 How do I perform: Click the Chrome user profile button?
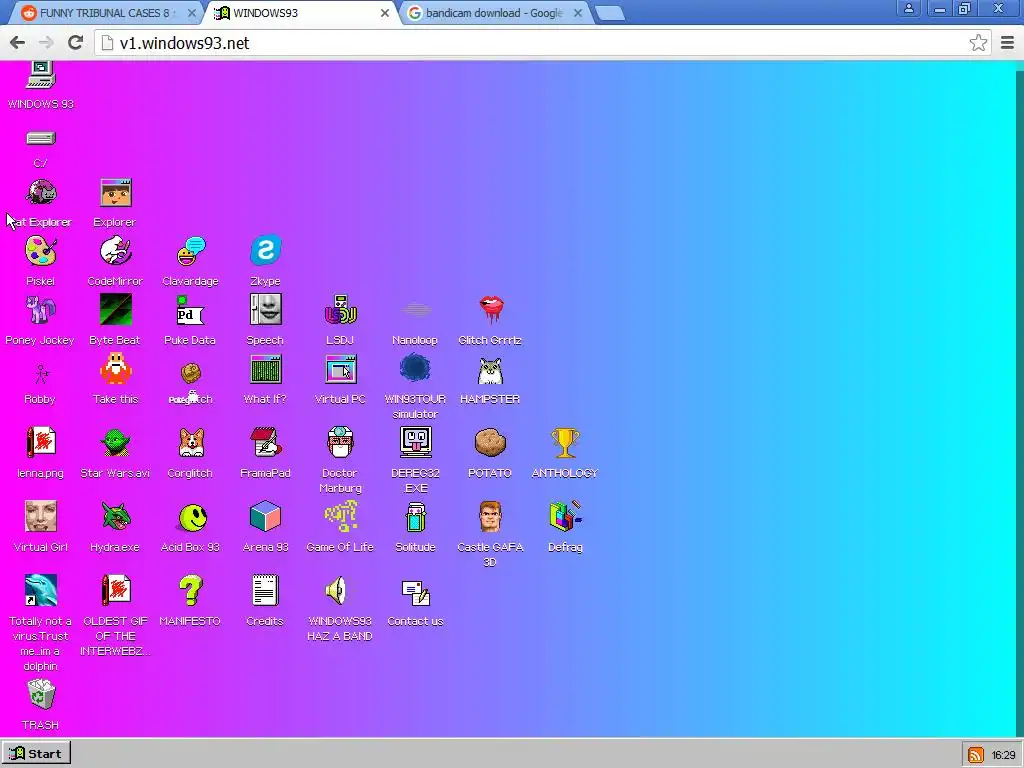pos(908,8)
